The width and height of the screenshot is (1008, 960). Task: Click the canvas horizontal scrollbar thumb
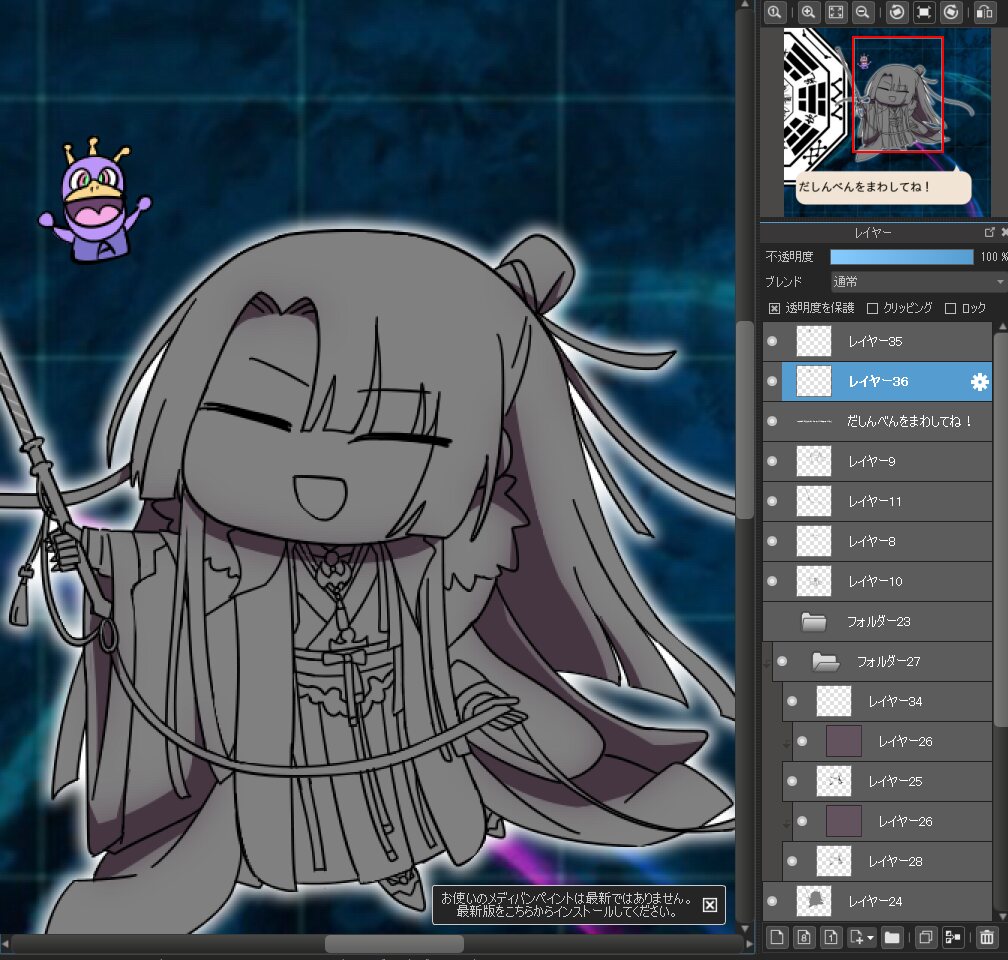tap(394, 944)
